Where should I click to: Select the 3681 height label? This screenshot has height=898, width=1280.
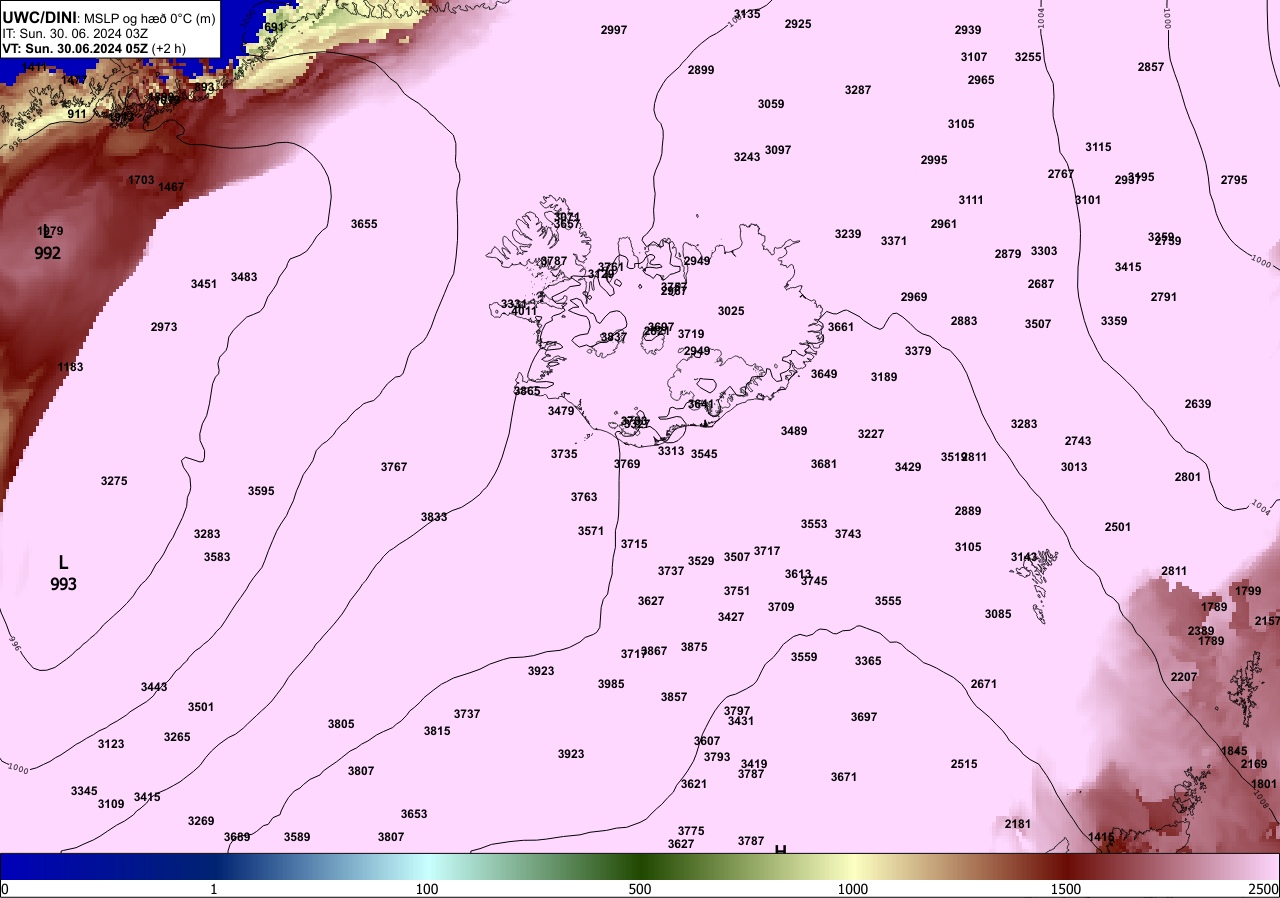click(824, 464)
